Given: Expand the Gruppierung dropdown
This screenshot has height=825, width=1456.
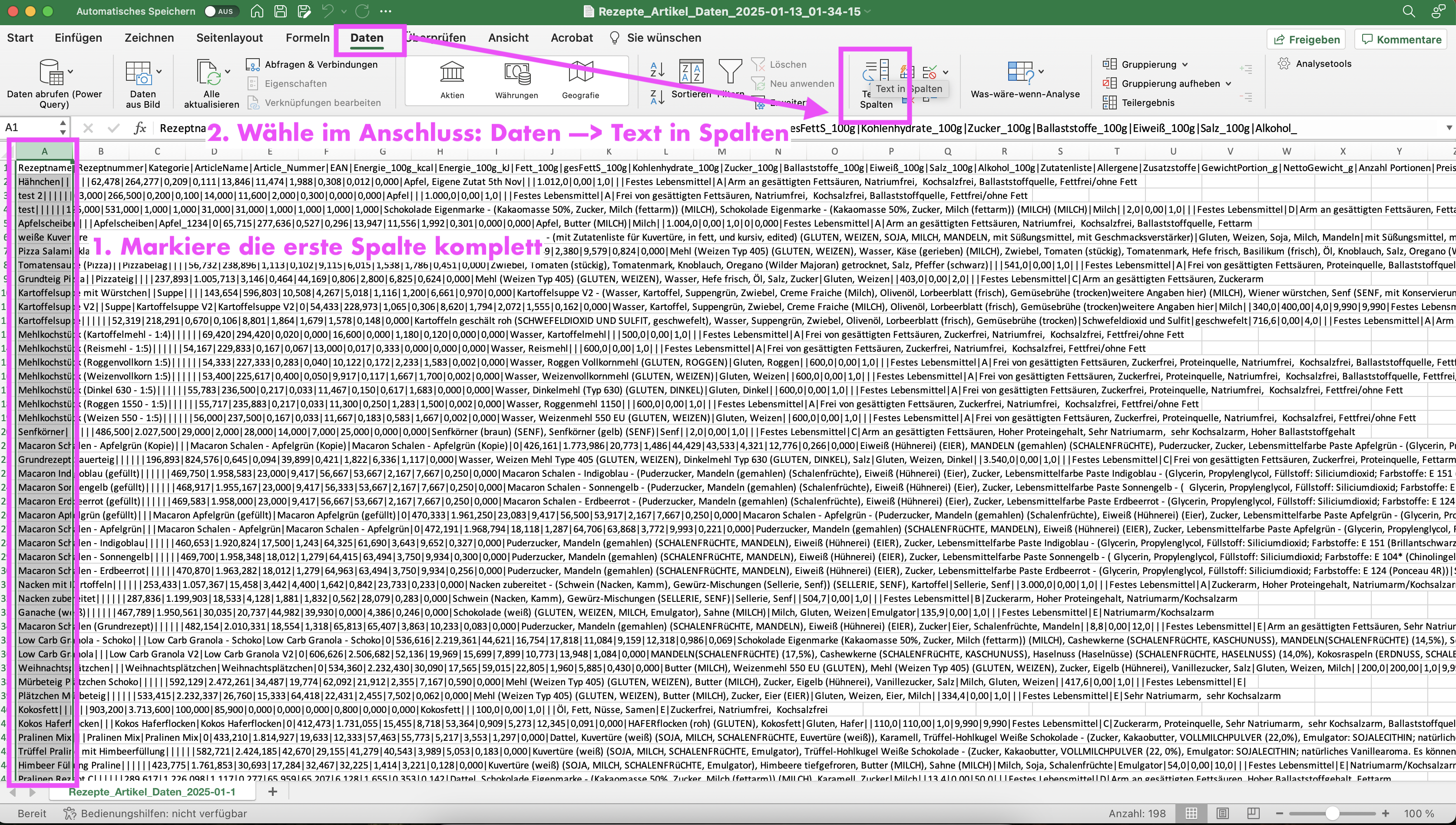Looking at the screenshot, I should (1185, 65).
